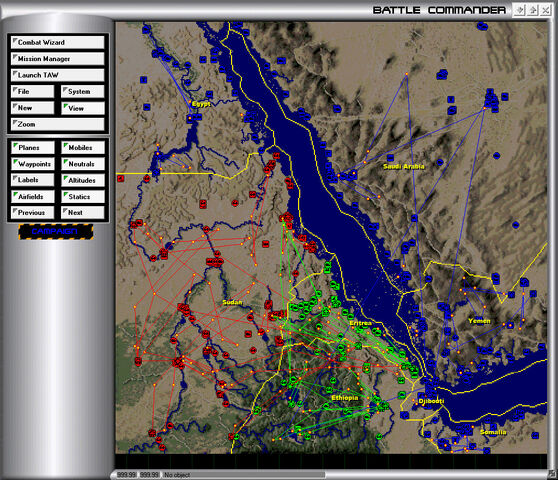Toggle Neutrals visibility
Image resolution: width=558 pixels, height=480 pixels.
pyautogui.click(x=83, y=164)
